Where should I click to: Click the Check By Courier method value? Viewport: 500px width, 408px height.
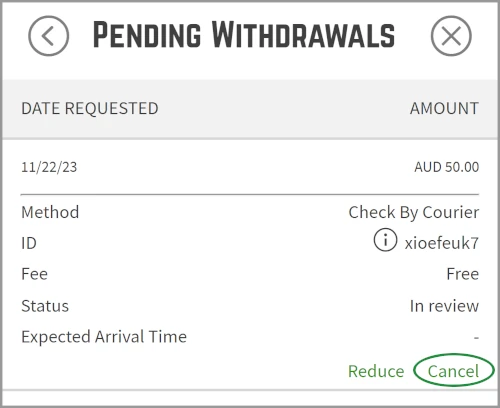tap(414, 212)
